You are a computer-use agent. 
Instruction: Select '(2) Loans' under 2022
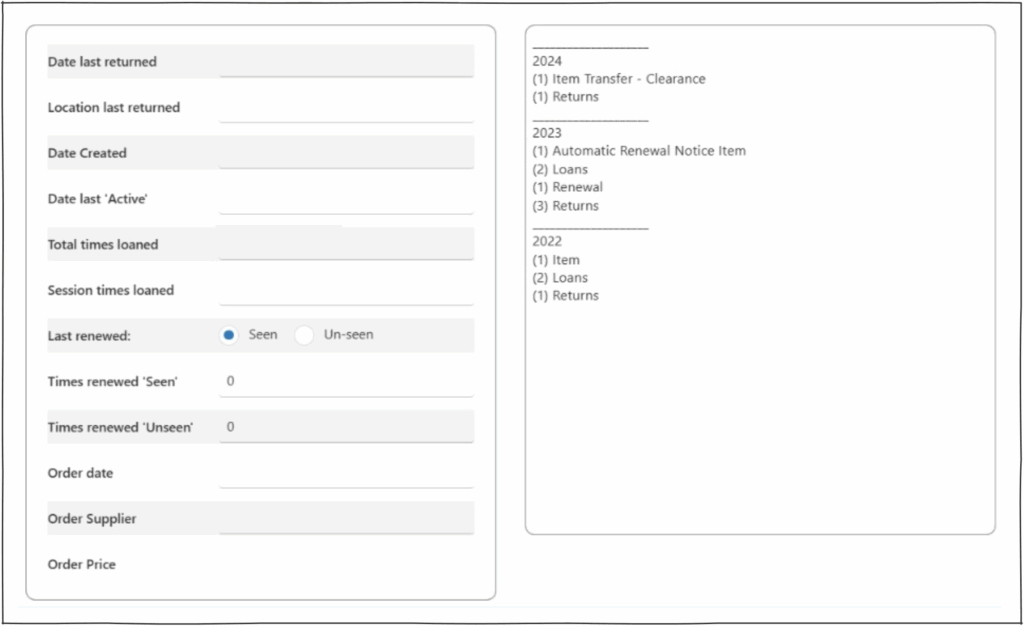click(560, 278)
